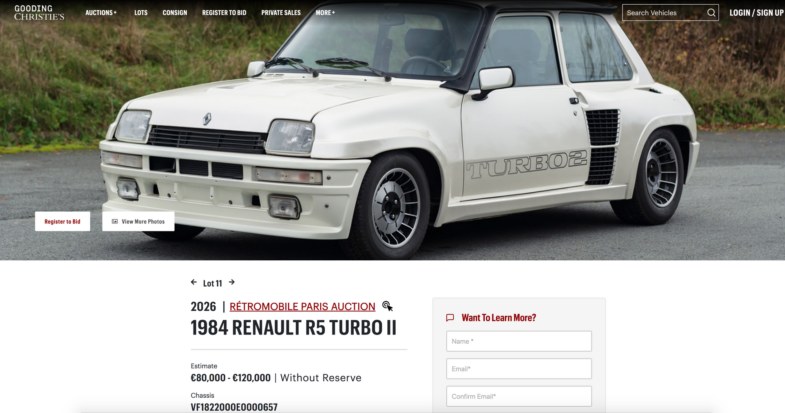Open the Consign page
Image resolution: width=785 pixels, height=413 pixels.
coord(175,13)
